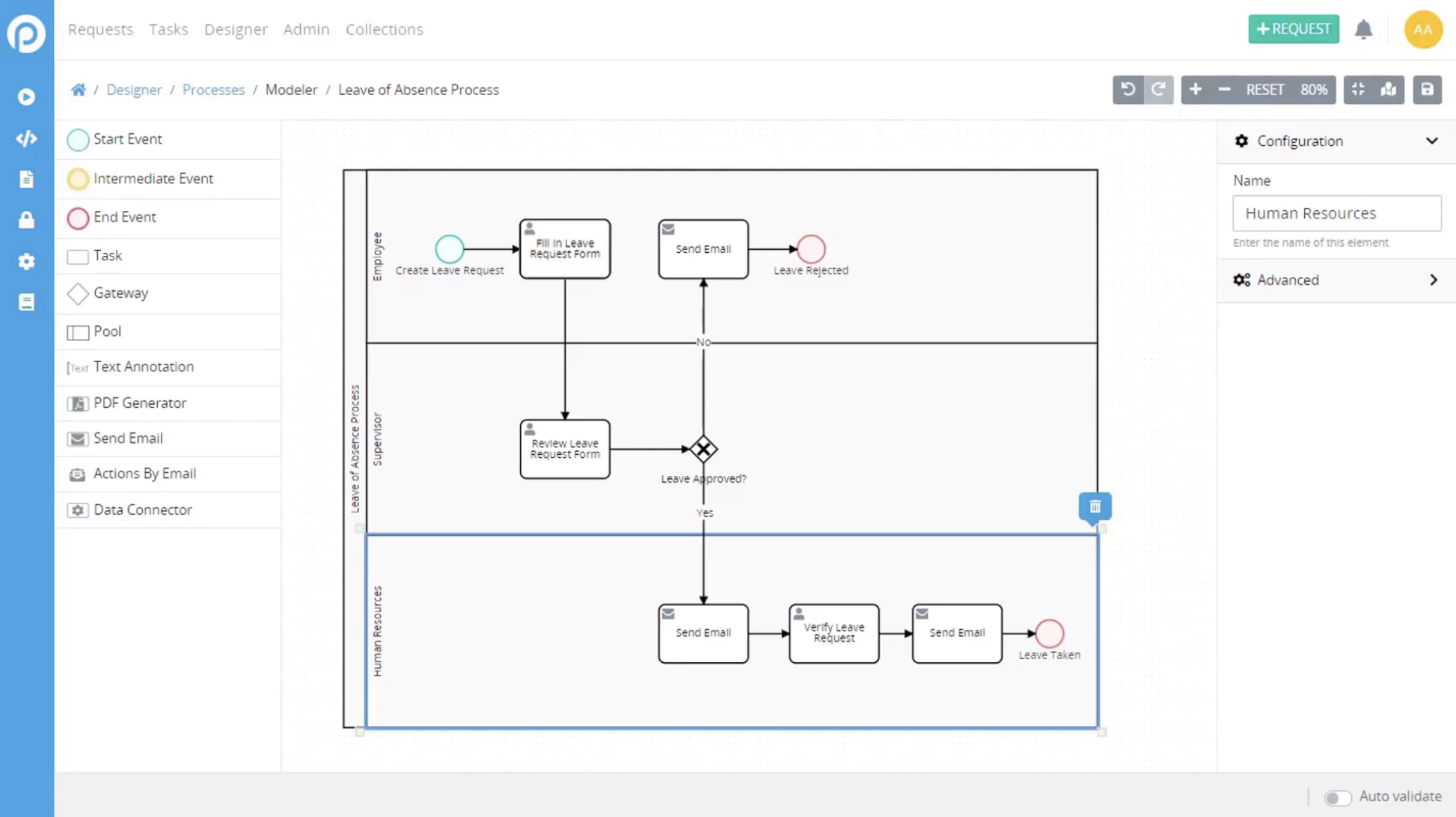Click the plus REQUEST button
1456x817 pixels.
pos(1293,29)
